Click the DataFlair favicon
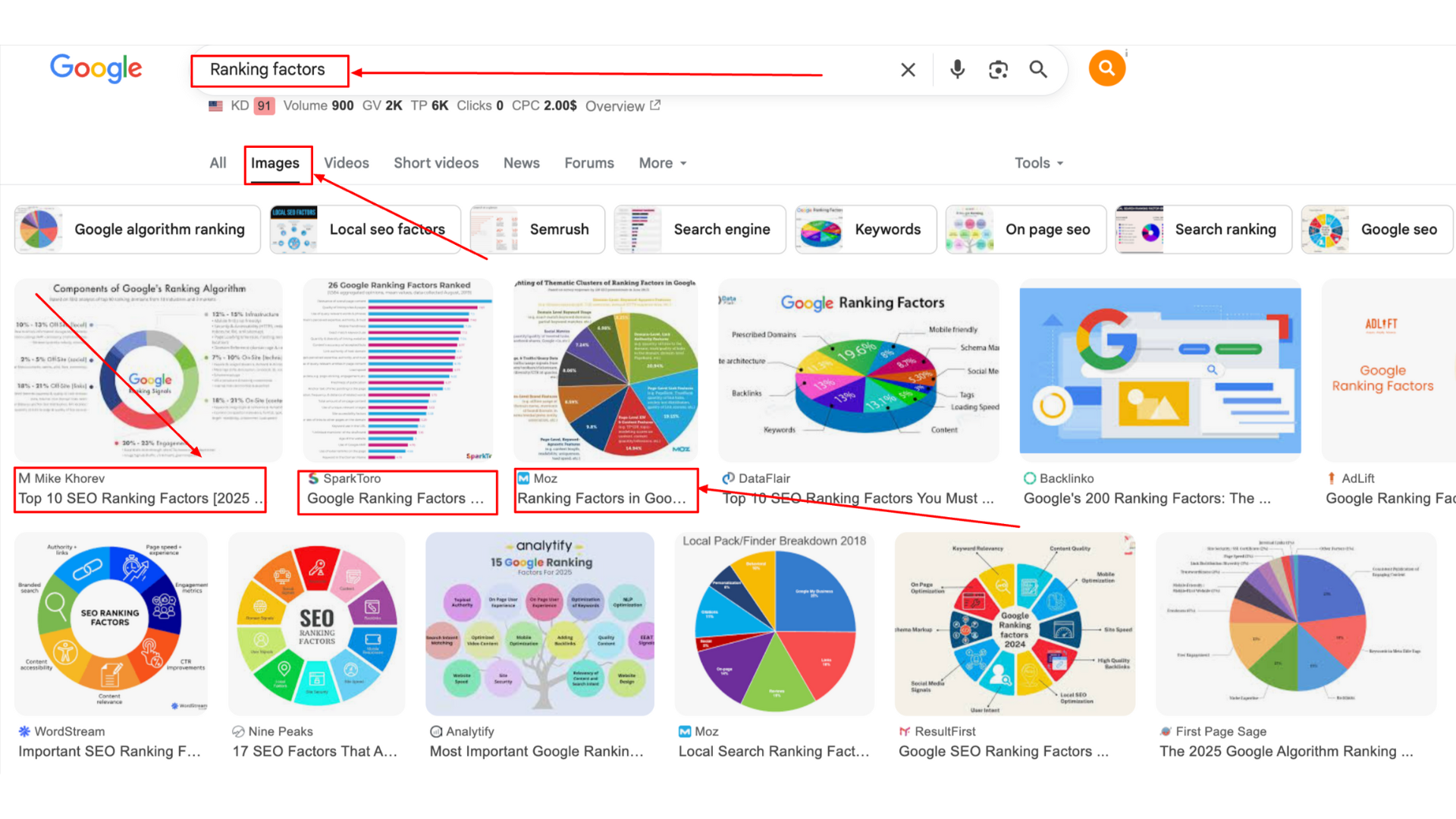This screenshot has width=1456, height=819. [x=730, y=479]
